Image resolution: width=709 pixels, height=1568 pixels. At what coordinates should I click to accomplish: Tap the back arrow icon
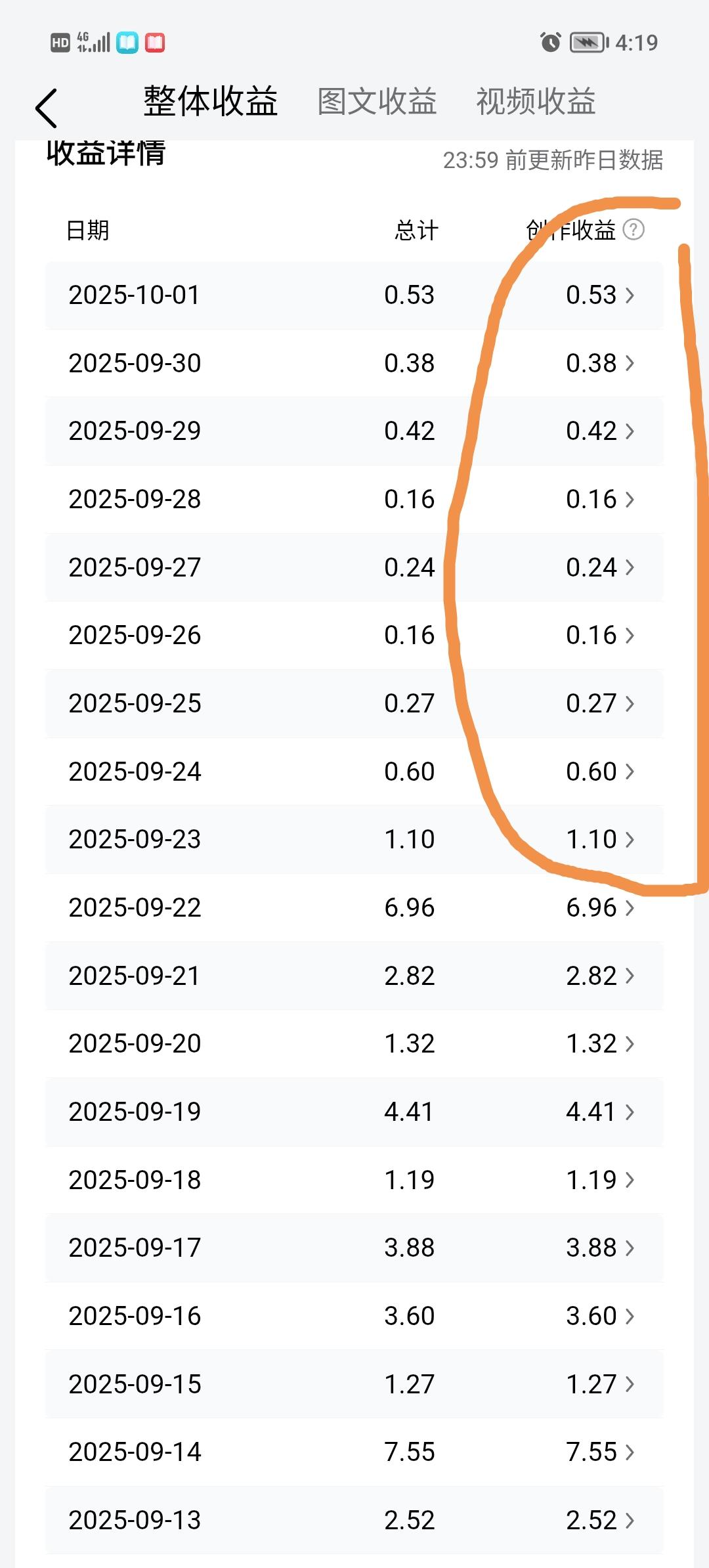(x=46, y=108)
